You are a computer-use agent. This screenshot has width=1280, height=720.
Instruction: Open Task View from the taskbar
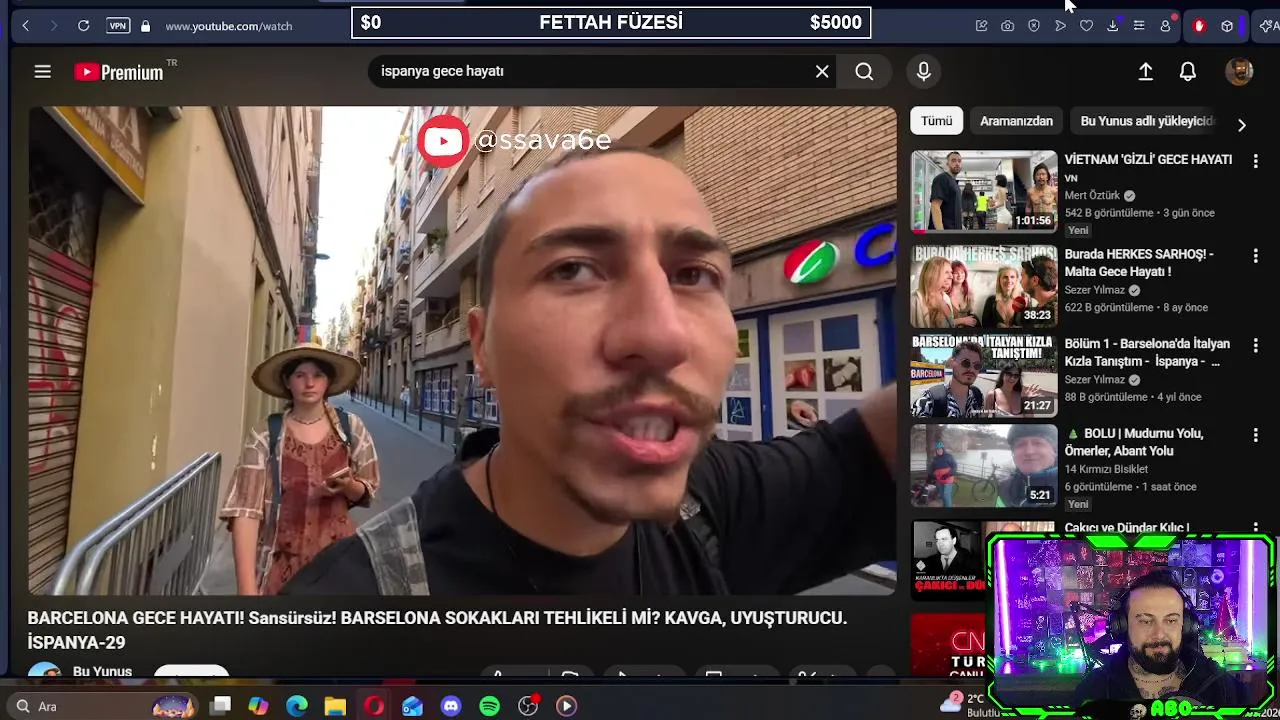[221, 706]
